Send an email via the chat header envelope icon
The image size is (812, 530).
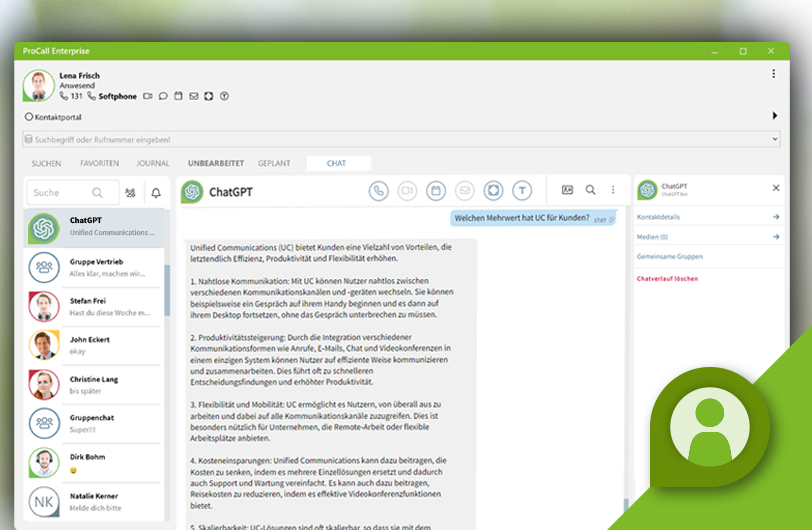click(465, 191)
